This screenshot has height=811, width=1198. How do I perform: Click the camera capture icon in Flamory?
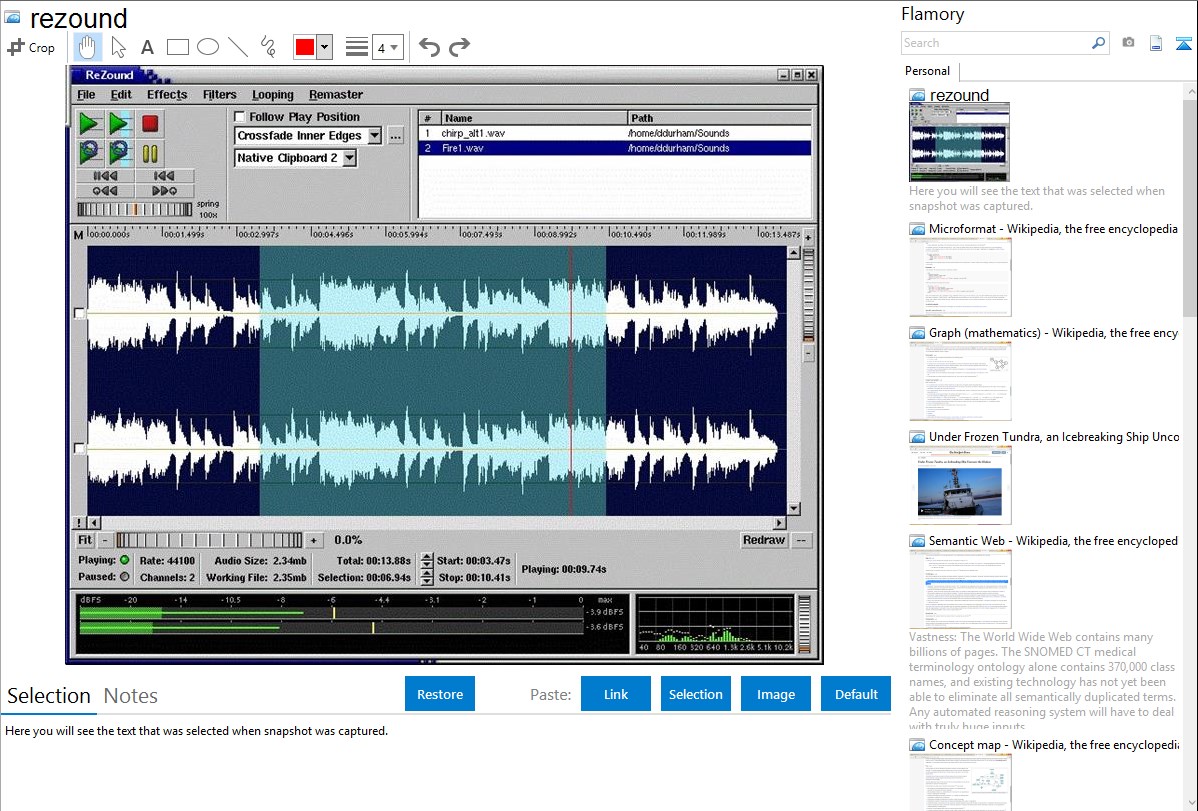pyautogui.click(x=1128, y=43)
